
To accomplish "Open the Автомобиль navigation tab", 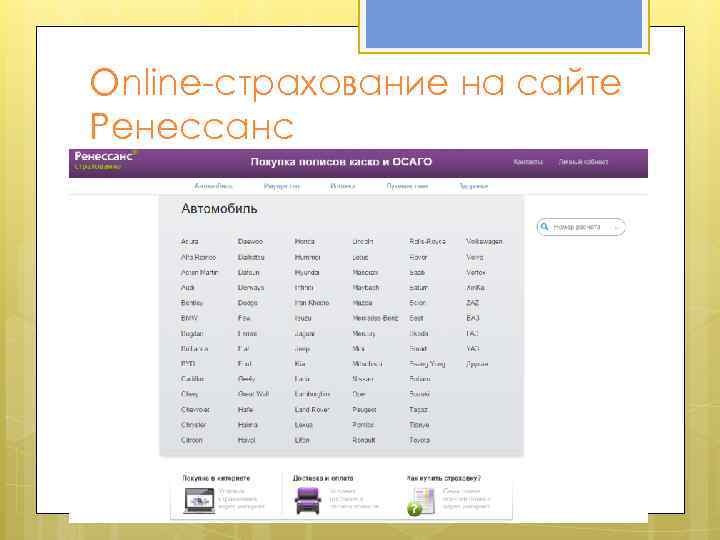I will point(214,186).
